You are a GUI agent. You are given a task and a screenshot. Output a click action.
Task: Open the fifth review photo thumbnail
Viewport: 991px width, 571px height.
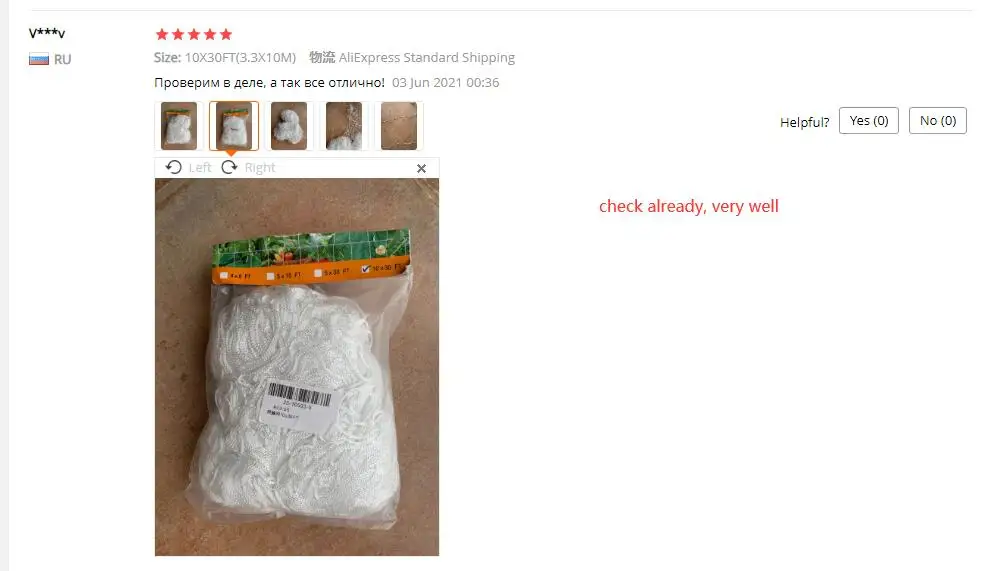tap(399, 126)
